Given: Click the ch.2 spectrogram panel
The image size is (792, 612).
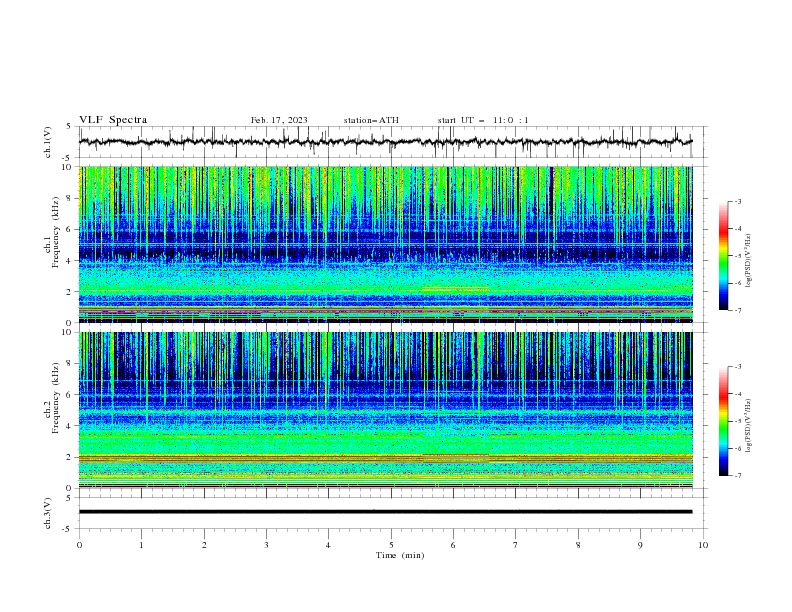Looking at the screenshot, I should pyautogui.click(x=386, y=410).
